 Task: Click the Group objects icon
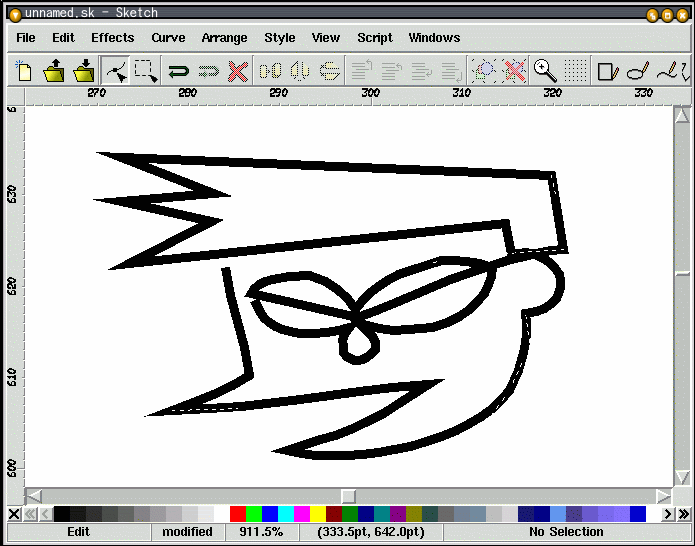(484, 71)
